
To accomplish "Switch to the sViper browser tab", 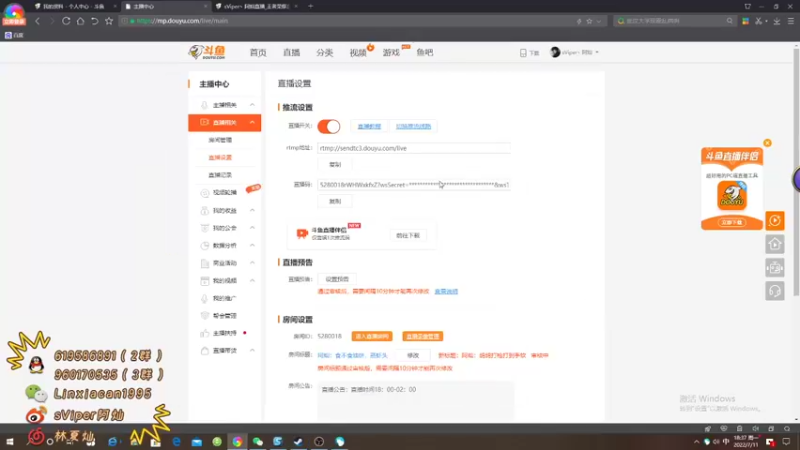I will (255, 7).
